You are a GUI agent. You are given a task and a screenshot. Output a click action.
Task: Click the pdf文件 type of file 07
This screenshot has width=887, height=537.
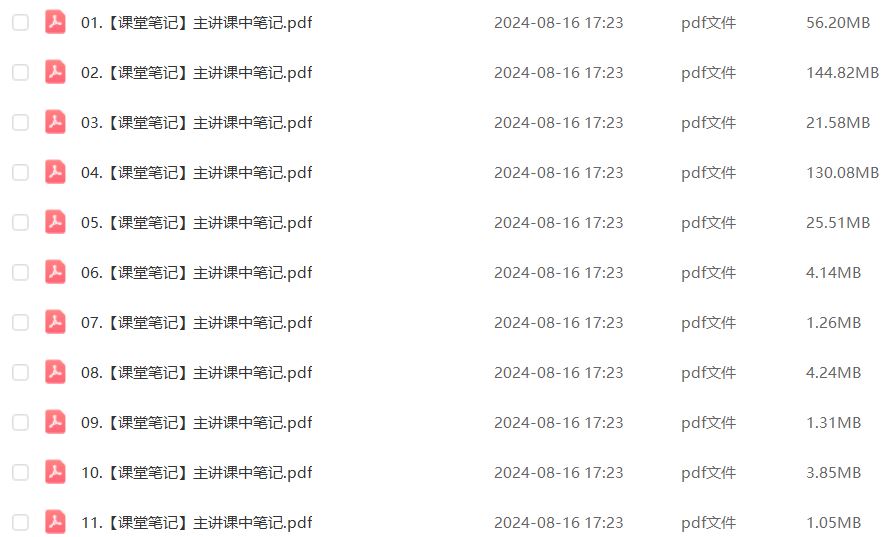708,323
